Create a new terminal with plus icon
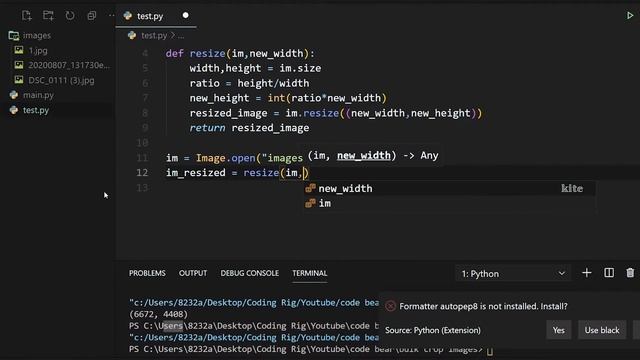The image size is (640, 360). point(587,273)
